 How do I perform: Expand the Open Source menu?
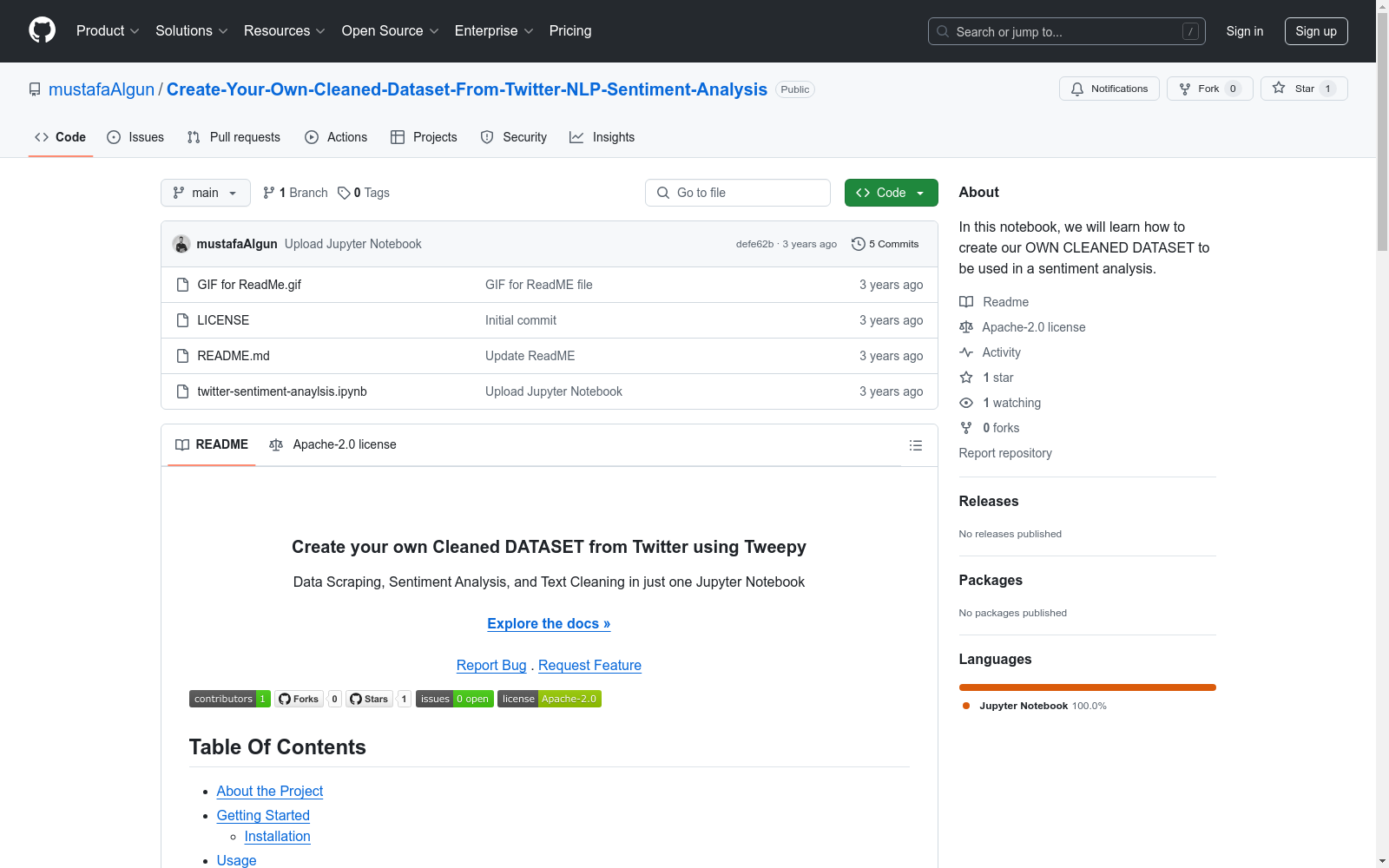point(391,31)
